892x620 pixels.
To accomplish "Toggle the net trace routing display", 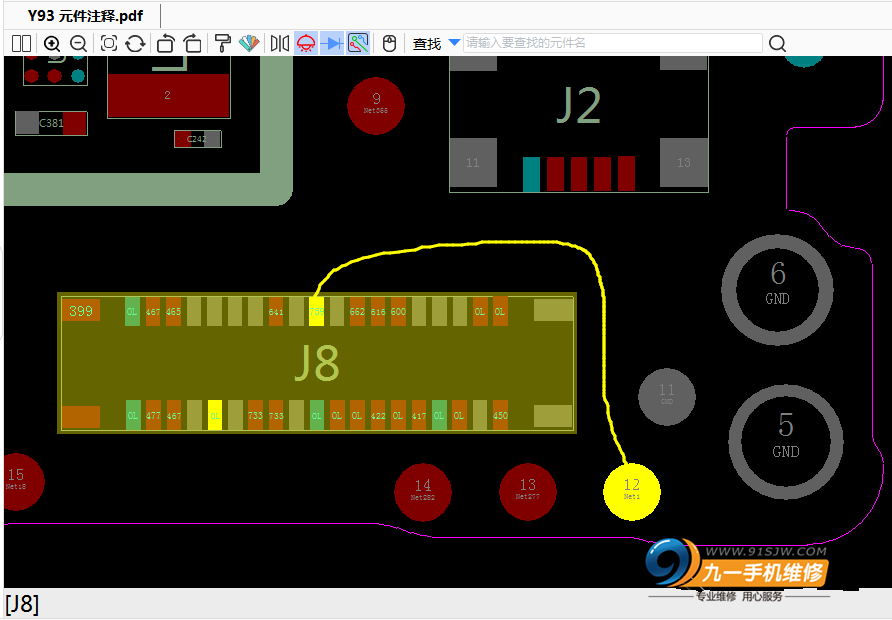I will pyautogui.click(x=358, y=43).
